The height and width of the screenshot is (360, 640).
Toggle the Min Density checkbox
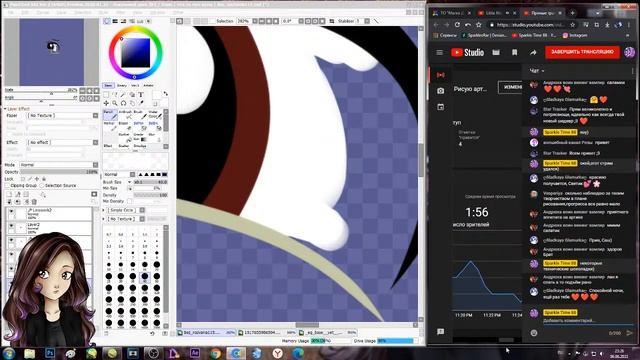[x=129, y=201]
